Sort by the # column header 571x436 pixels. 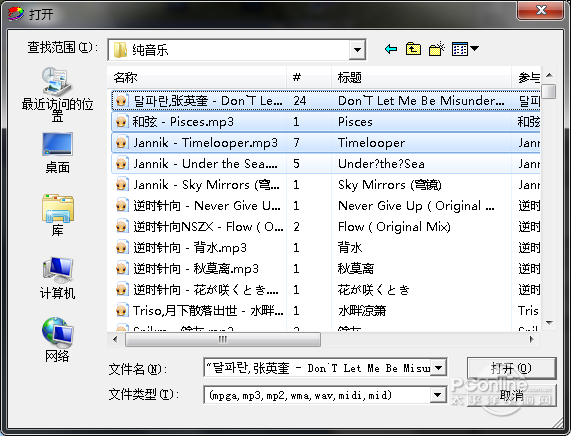[309, 77]
